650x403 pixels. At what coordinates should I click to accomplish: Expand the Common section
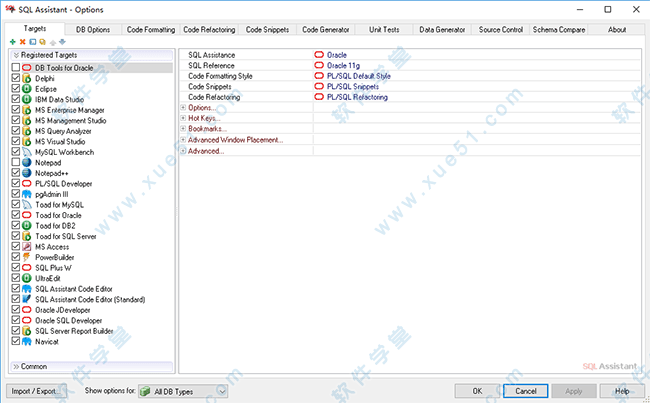tap(91, 367)
